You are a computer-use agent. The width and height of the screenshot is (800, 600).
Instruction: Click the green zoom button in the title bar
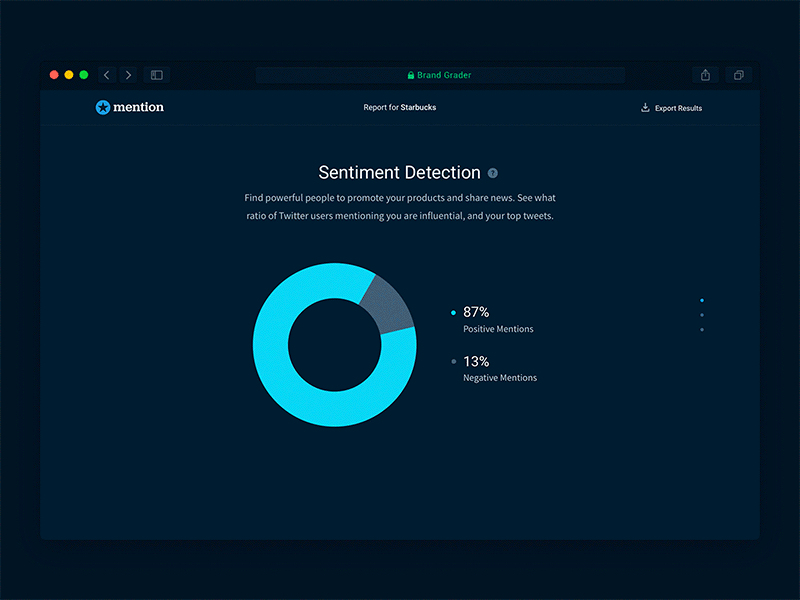point(82,75)
